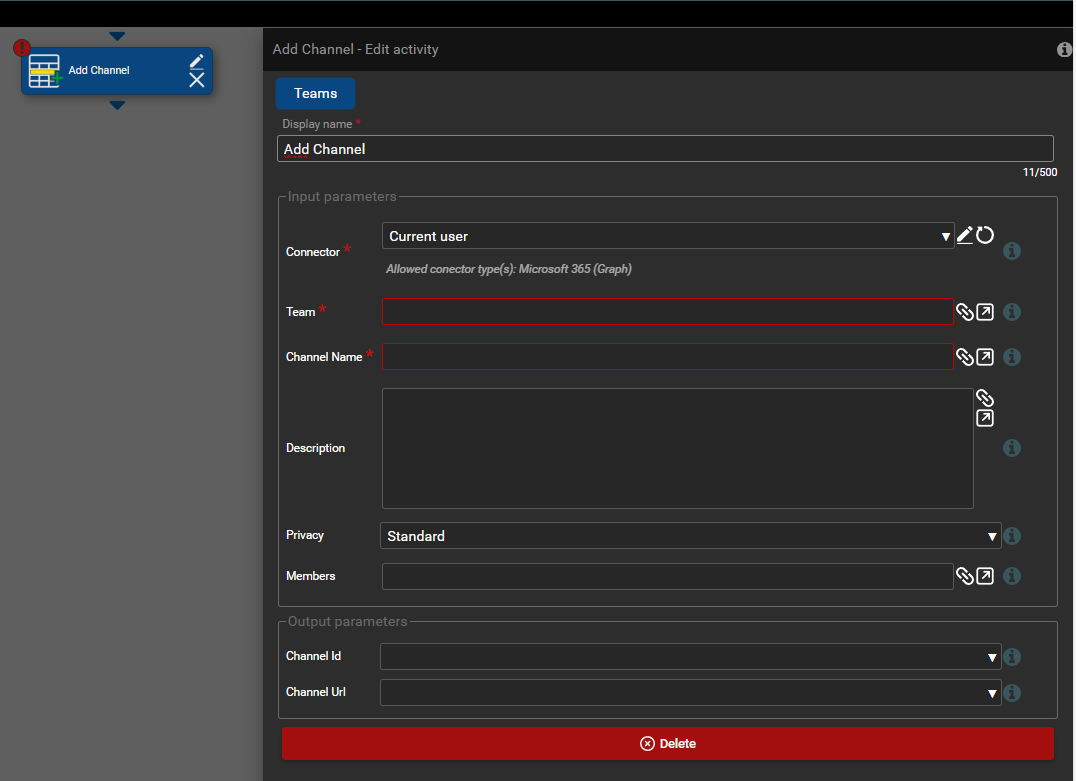
Task: Click the info icon in the panel header
Action: [1064, 49]
